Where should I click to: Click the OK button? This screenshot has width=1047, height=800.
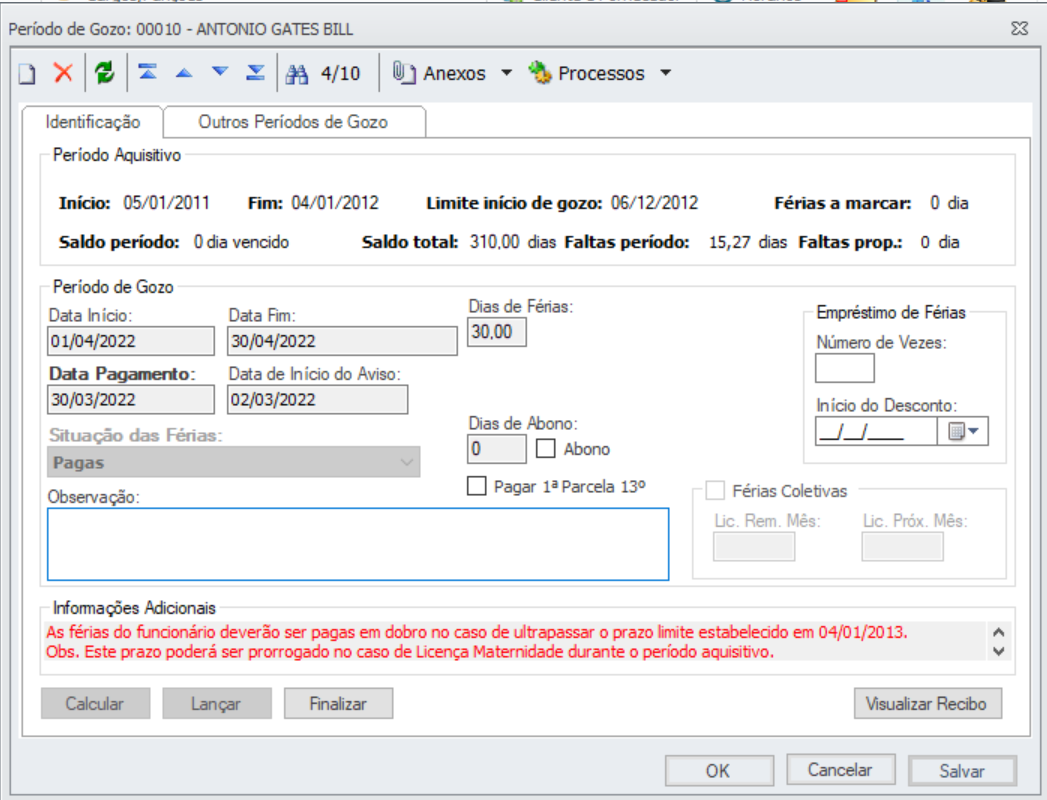(x=719, y=771)
